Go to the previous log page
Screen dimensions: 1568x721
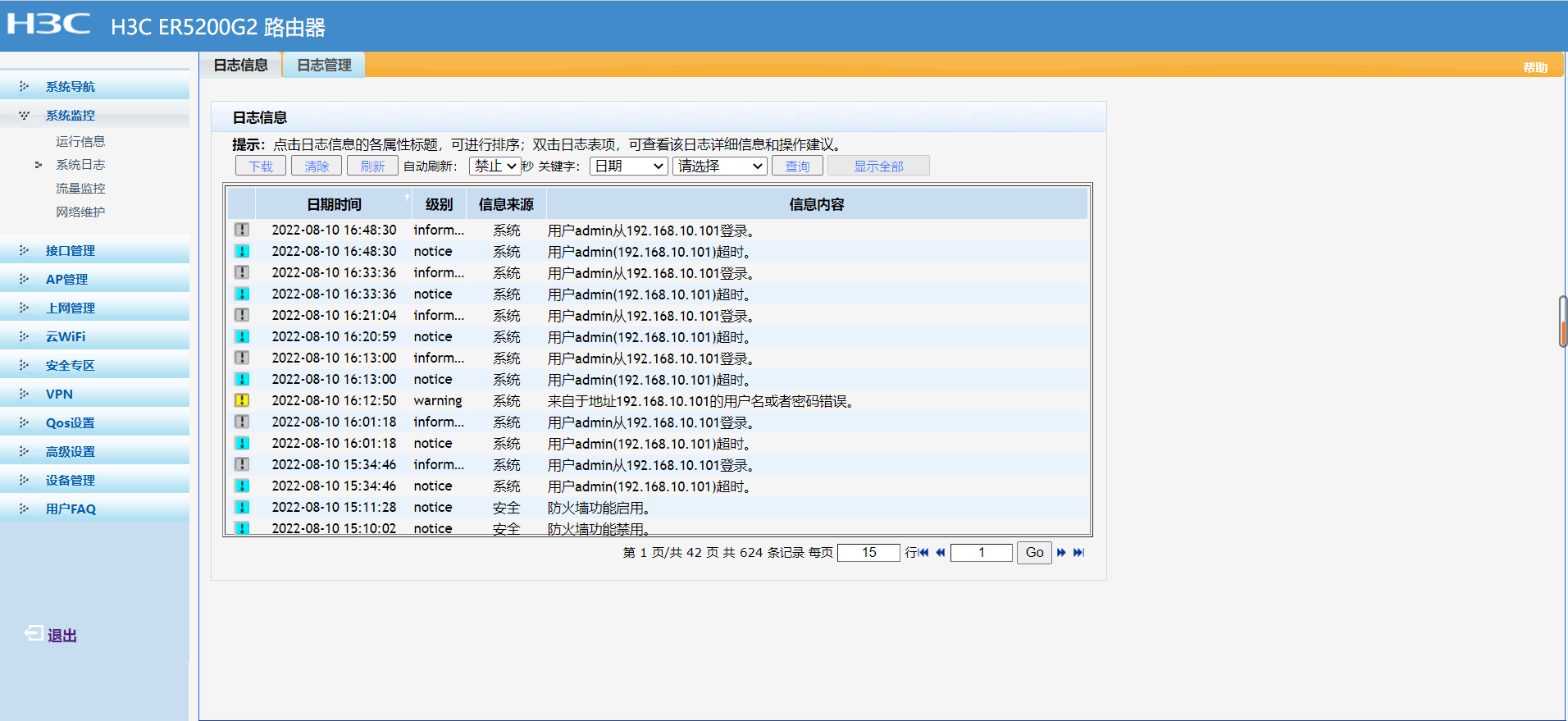click(941, 553)
